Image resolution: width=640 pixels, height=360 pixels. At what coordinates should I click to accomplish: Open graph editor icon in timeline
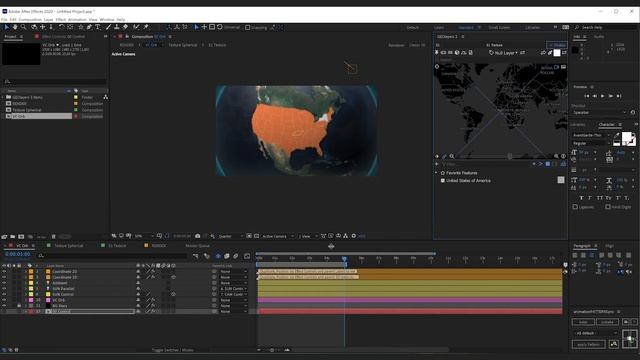[x=247, y=256]
